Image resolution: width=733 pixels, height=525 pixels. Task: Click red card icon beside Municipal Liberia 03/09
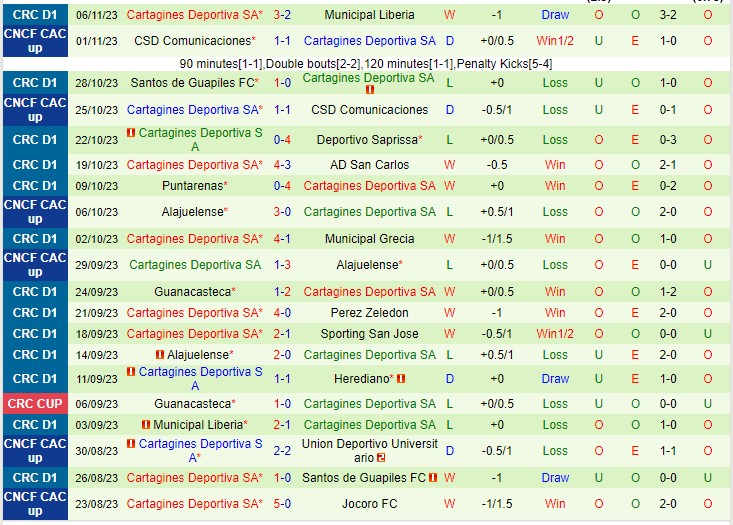[x=145, y=425]
